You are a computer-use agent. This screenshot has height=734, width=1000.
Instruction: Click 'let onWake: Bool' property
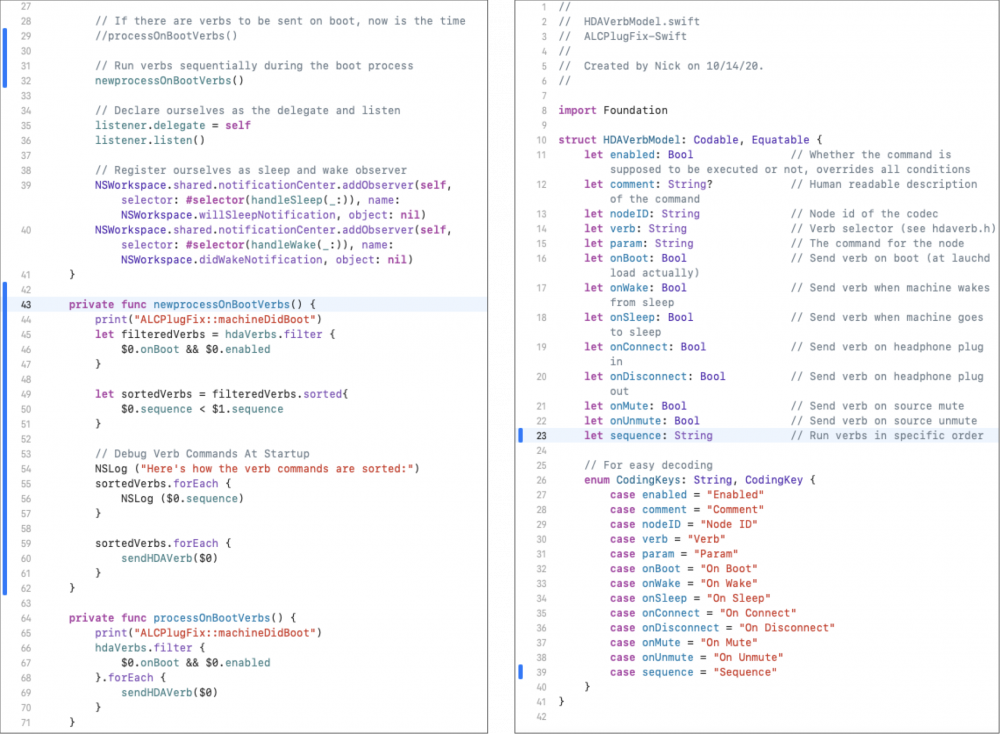635,288
